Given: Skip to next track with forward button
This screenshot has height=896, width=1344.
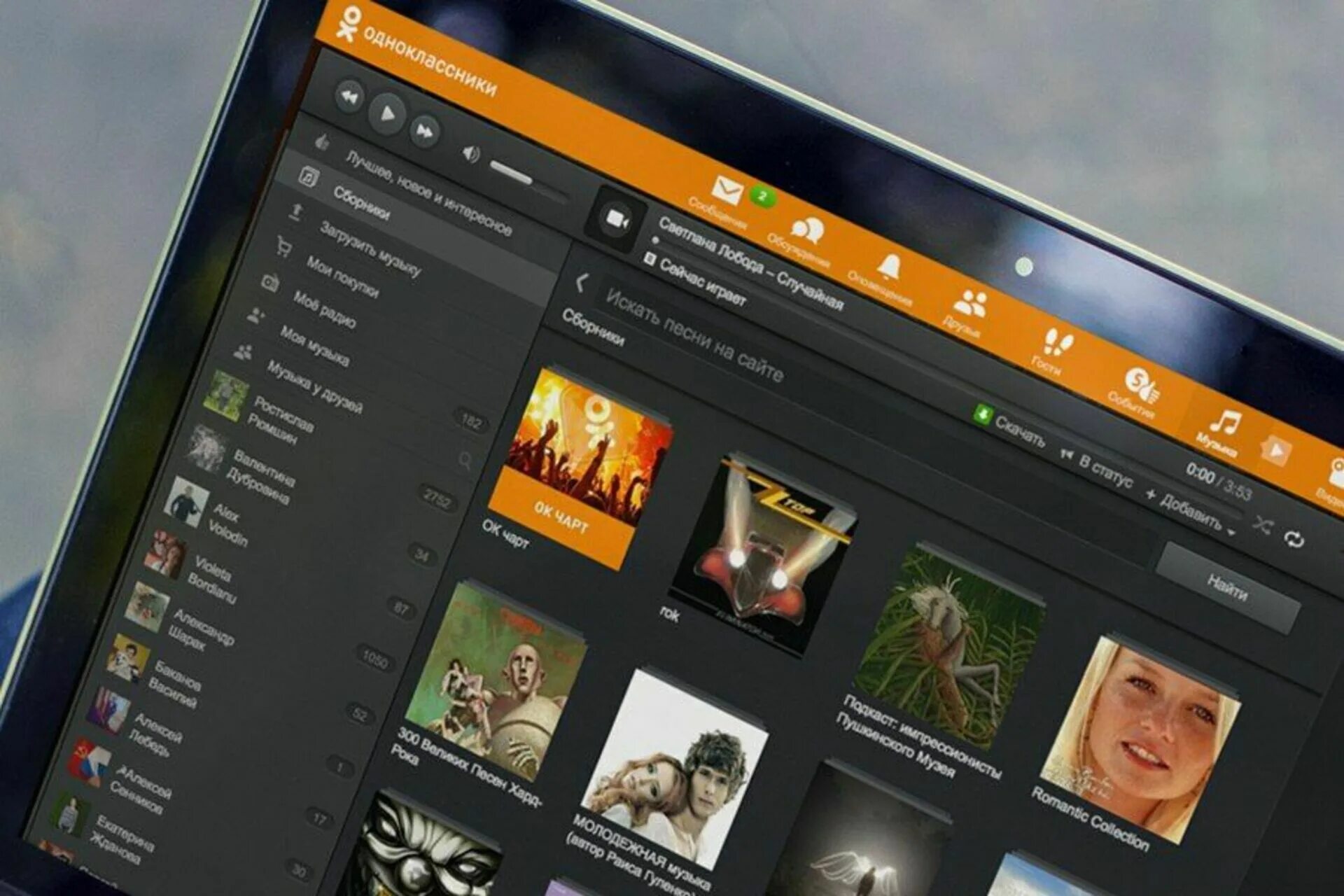Looking at the screenshot, I should 424,131.
